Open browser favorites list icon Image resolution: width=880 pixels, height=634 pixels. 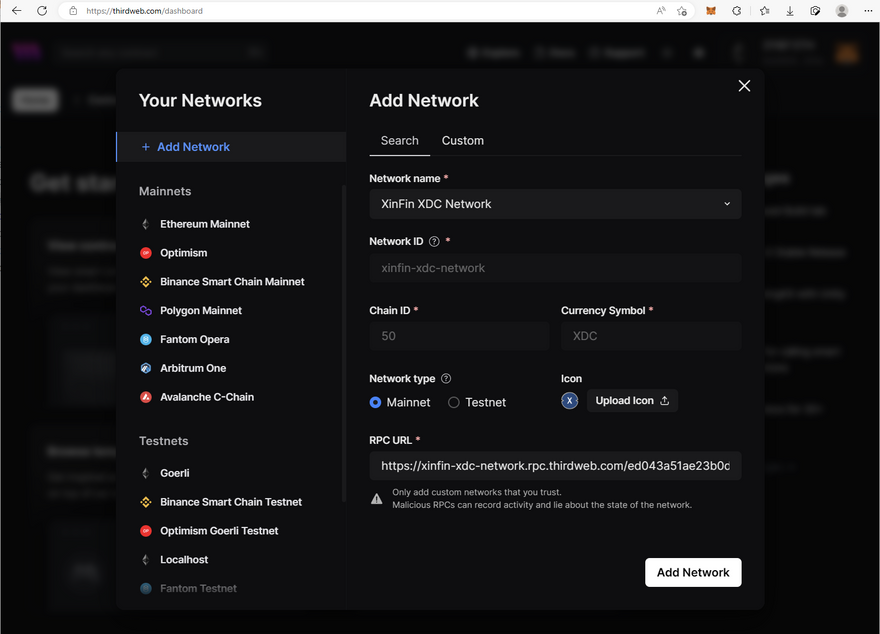click(764, 11)
